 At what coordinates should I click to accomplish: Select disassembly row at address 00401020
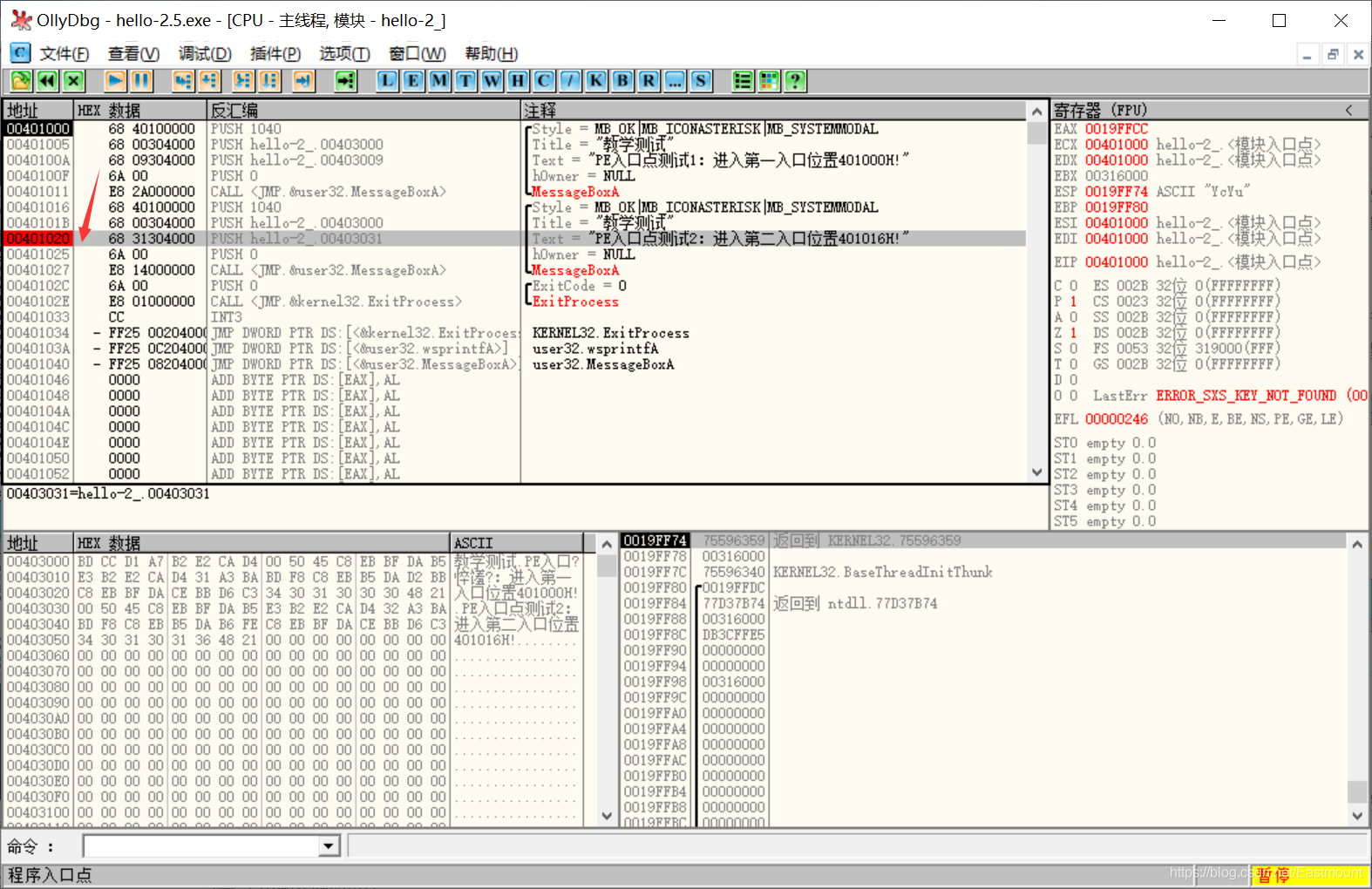(514, 239)
